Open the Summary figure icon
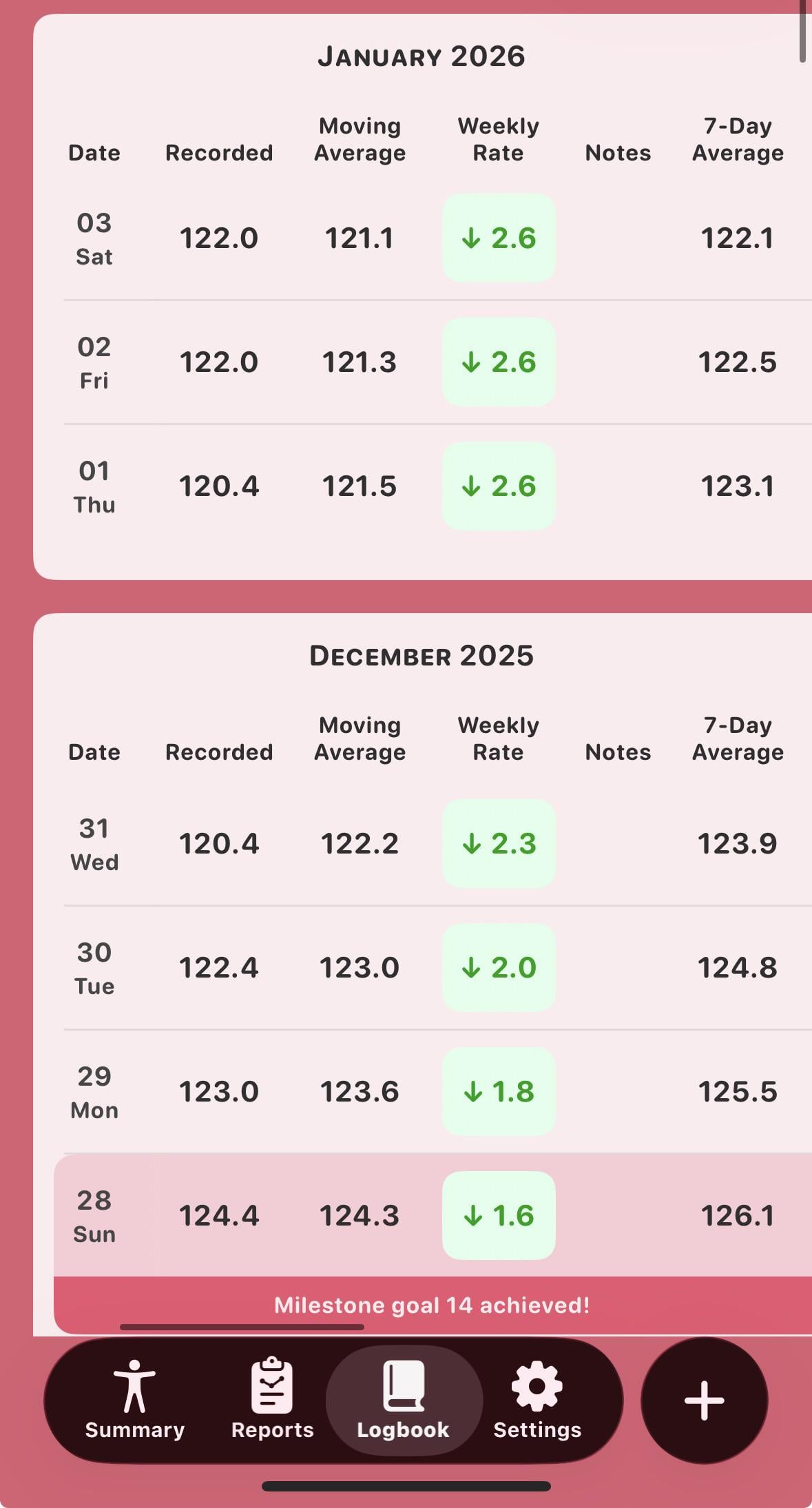Screen dimensions: 812x1508 [134, 1387]
